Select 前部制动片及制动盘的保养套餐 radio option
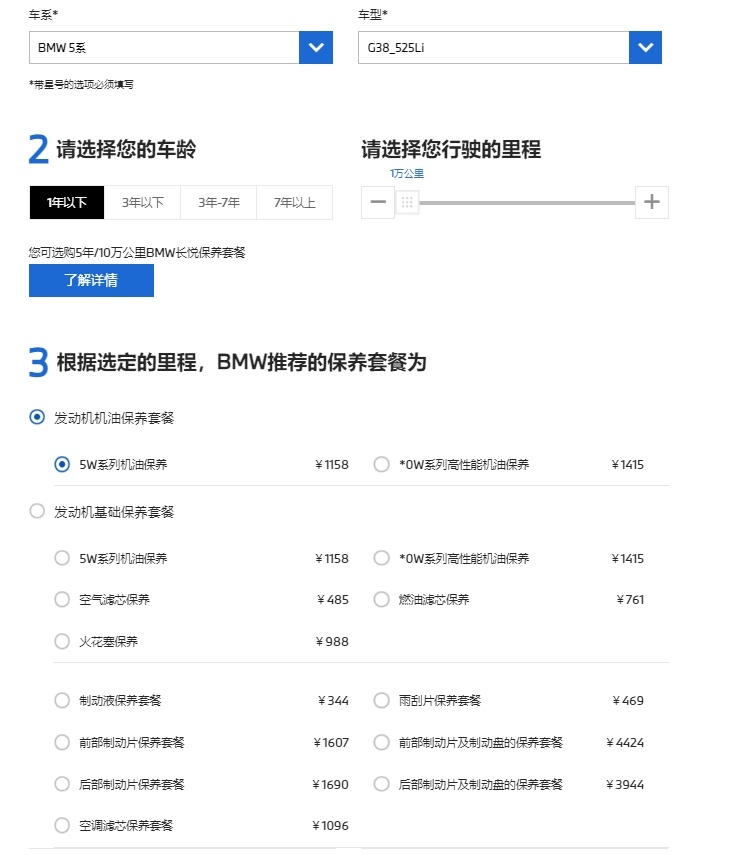Viewport: 746px width, 857px height. coord(381,742)
